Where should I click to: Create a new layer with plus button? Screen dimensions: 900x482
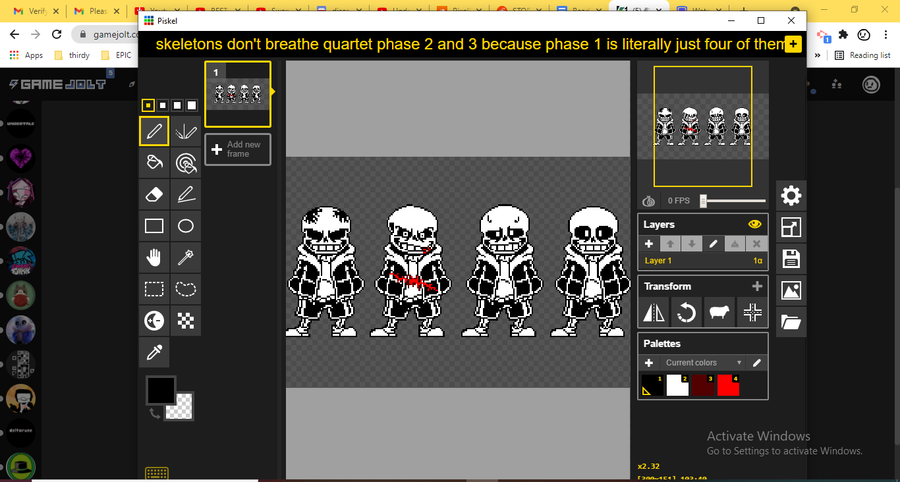pos(649,244)
